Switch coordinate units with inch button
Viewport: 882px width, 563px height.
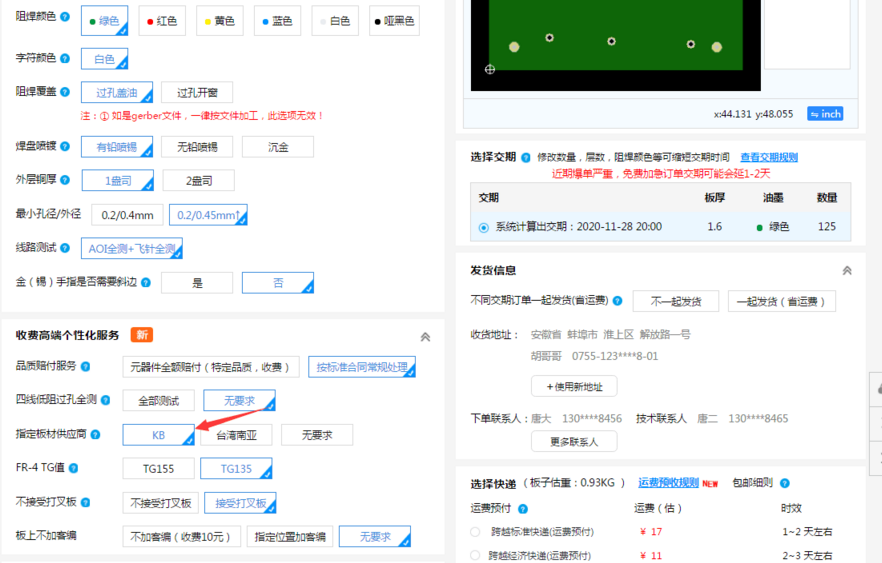tap(825, 114)
